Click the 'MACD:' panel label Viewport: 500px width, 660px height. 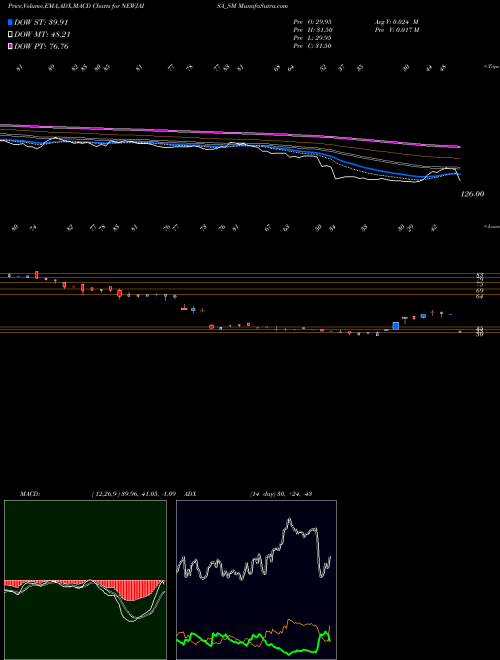click(29, 494)
